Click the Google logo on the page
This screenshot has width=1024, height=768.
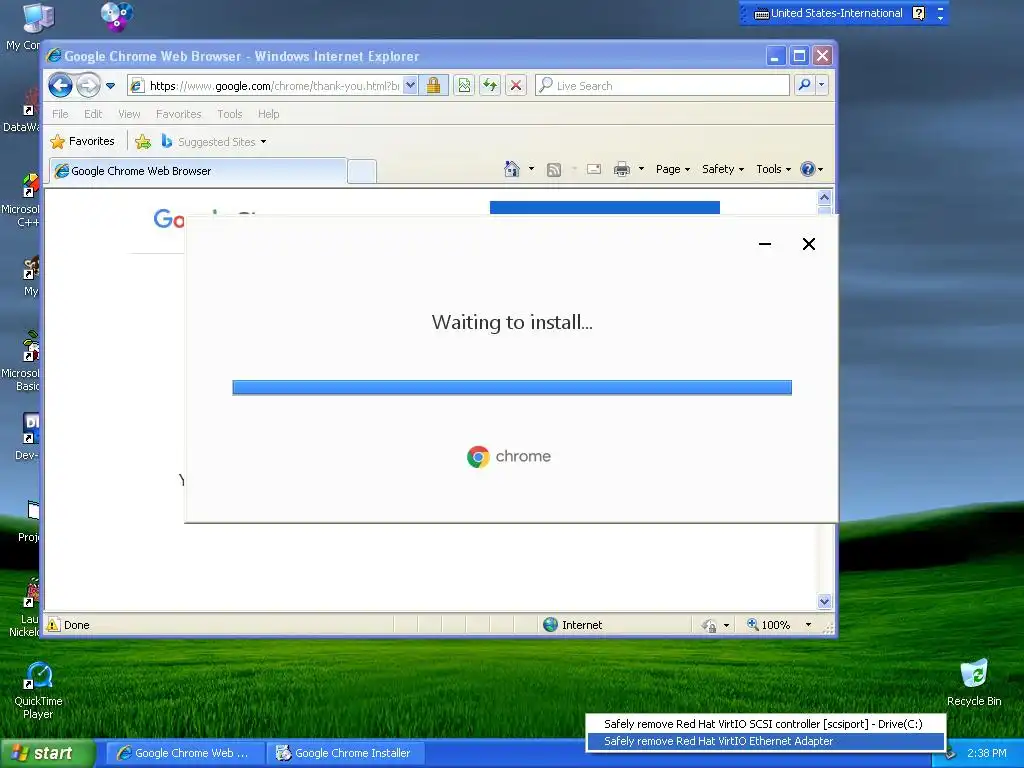(x=168, y=219)
